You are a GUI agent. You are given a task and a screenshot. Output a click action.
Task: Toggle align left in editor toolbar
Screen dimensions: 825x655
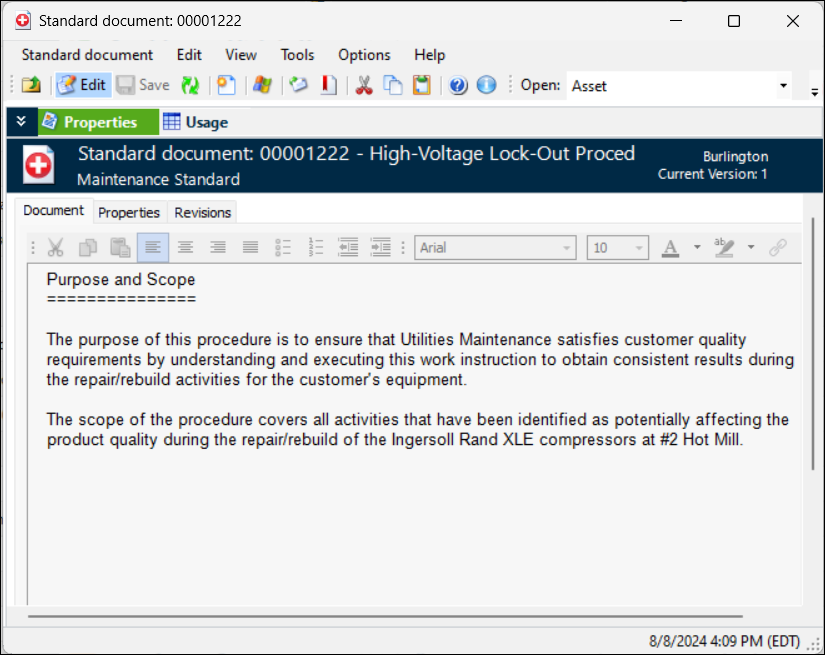coord(153,247)
